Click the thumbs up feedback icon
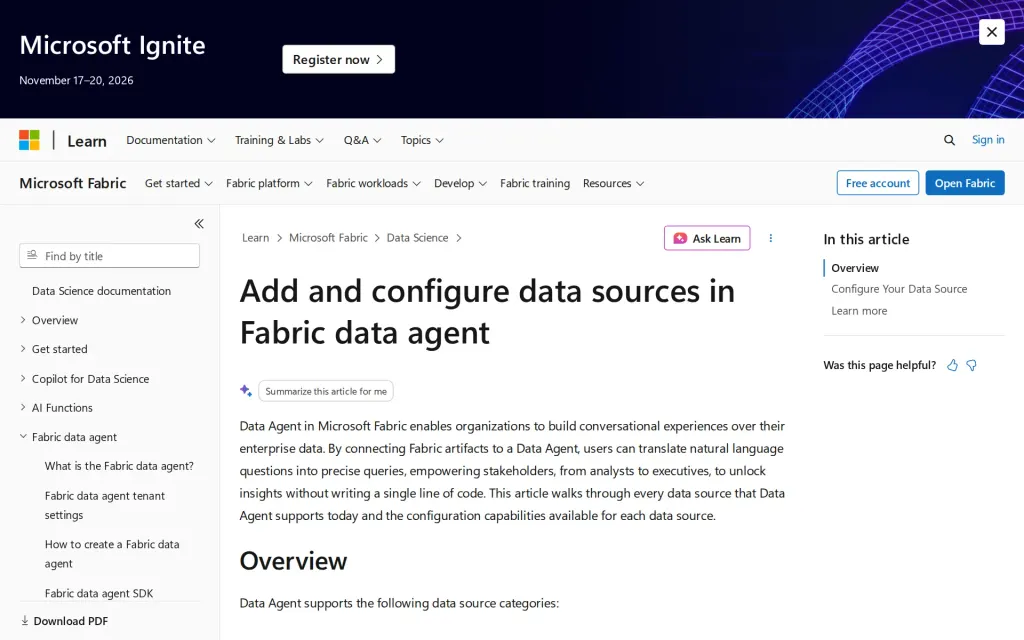 pos(952,365)
